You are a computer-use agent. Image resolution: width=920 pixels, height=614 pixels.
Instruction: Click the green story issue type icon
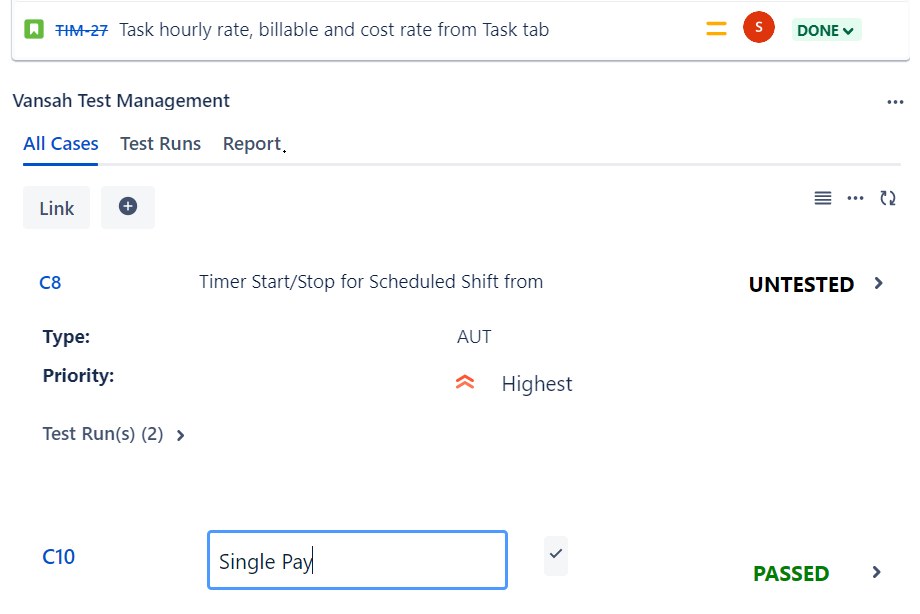[x=34, y=29]
